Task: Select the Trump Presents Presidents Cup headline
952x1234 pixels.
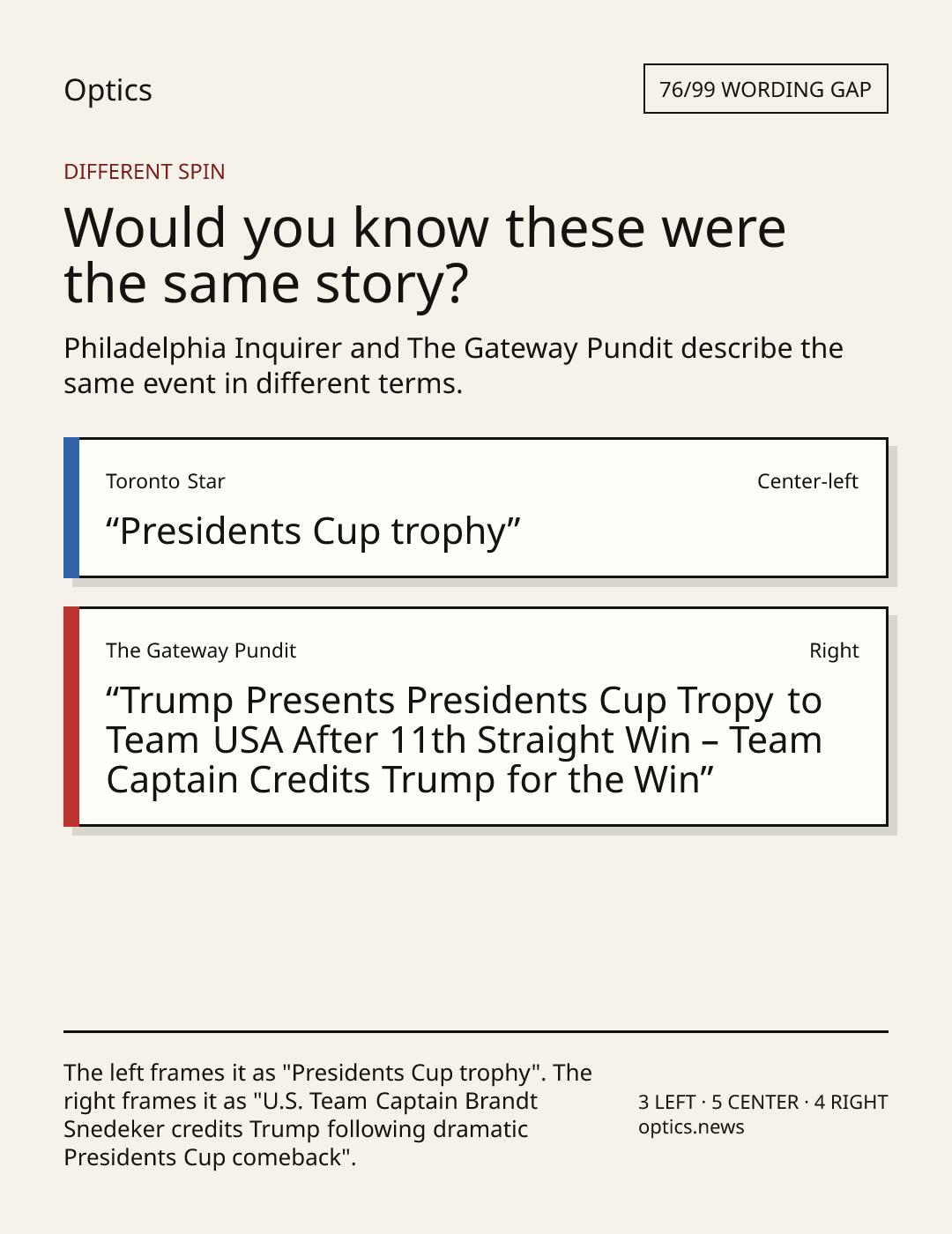Action: [x=465, y=740]
